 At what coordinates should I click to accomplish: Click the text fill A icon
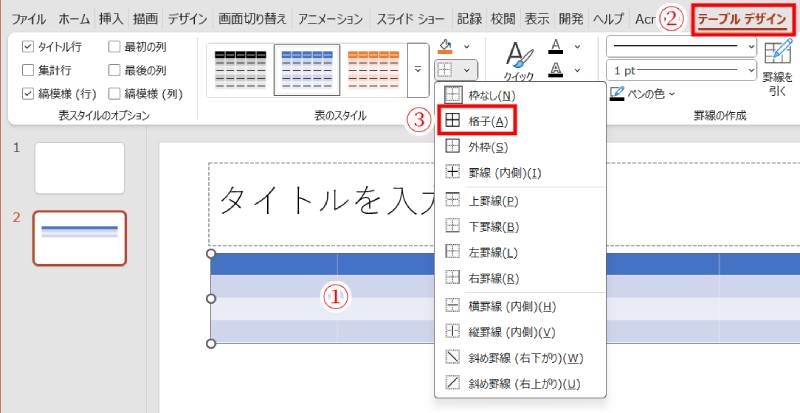point(556,47)
